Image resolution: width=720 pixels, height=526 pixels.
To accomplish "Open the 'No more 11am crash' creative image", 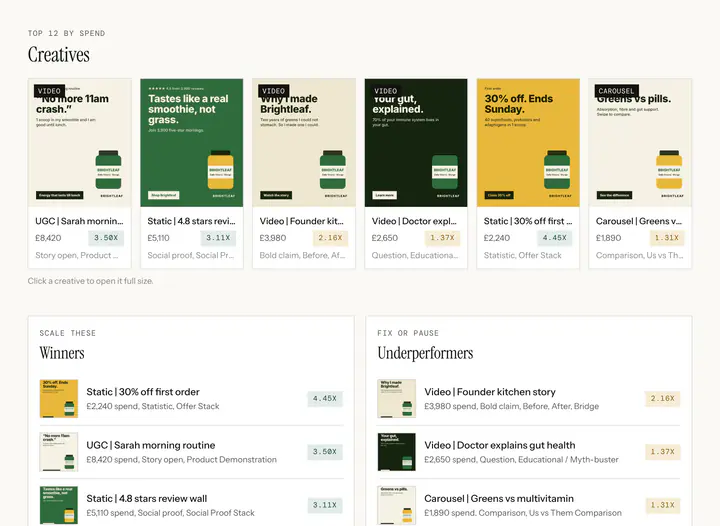I will tap(79, 143).
